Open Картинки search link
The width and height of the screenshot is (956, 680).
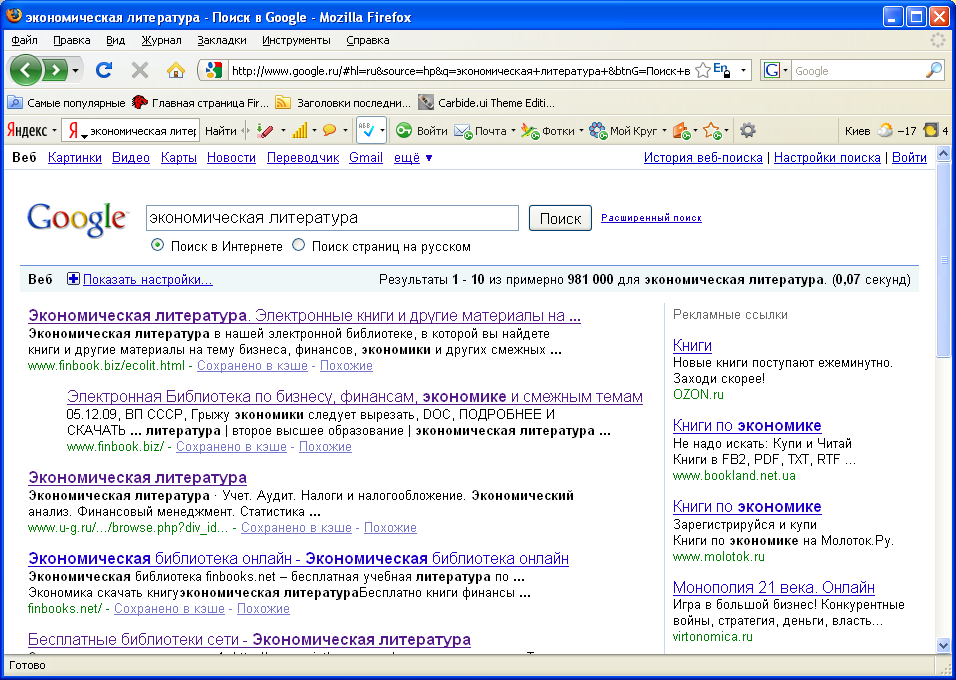pyautogui.click(x=74, y=157)
